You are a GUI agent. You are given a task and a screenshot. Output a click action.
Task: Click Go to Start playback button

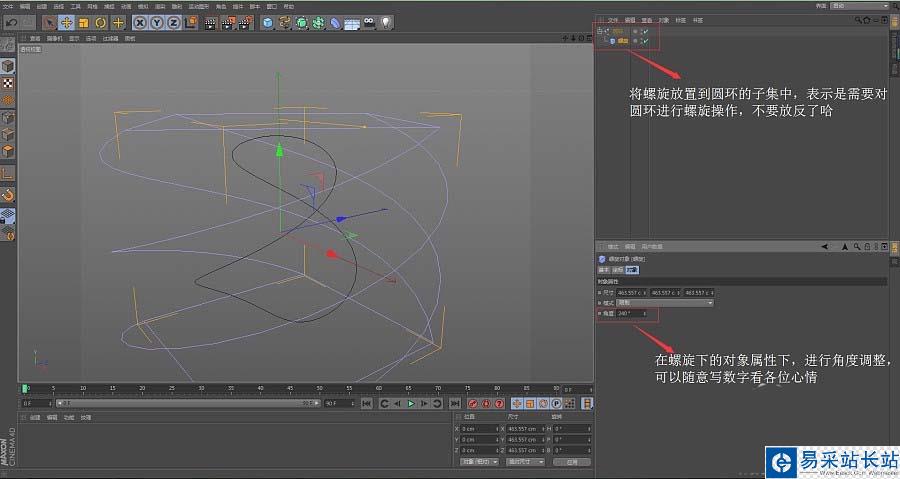point(367,404)
